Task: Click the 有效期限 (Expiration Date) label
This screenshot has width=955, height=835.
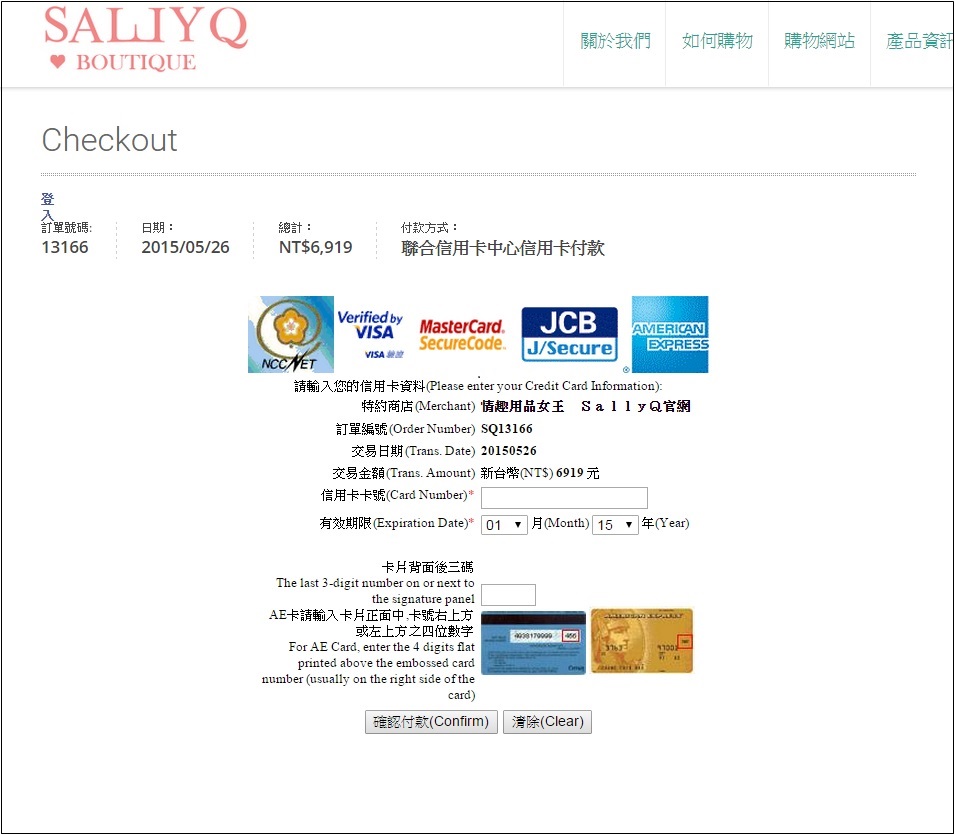Action: [x=396, y=523]
